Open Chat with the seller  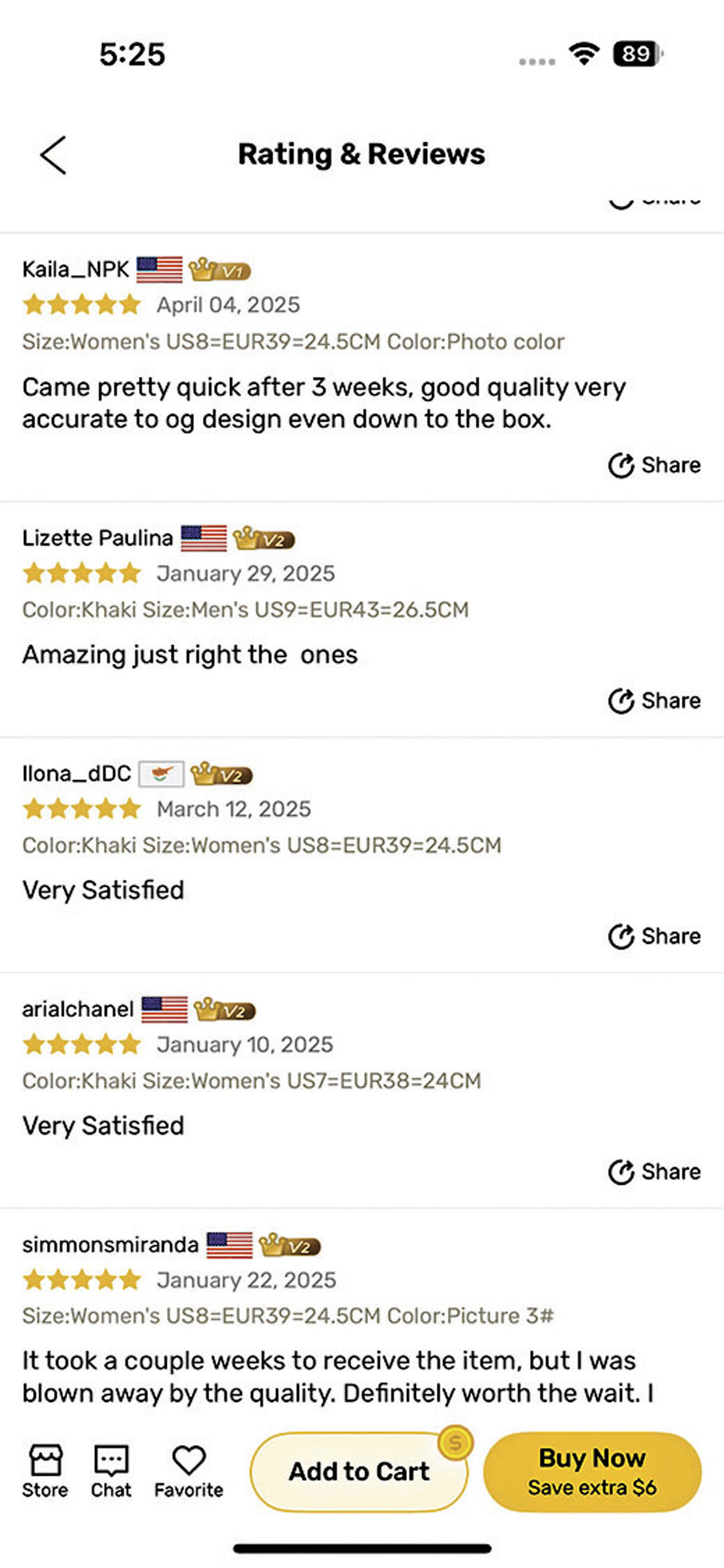[x=111, y=1471]
